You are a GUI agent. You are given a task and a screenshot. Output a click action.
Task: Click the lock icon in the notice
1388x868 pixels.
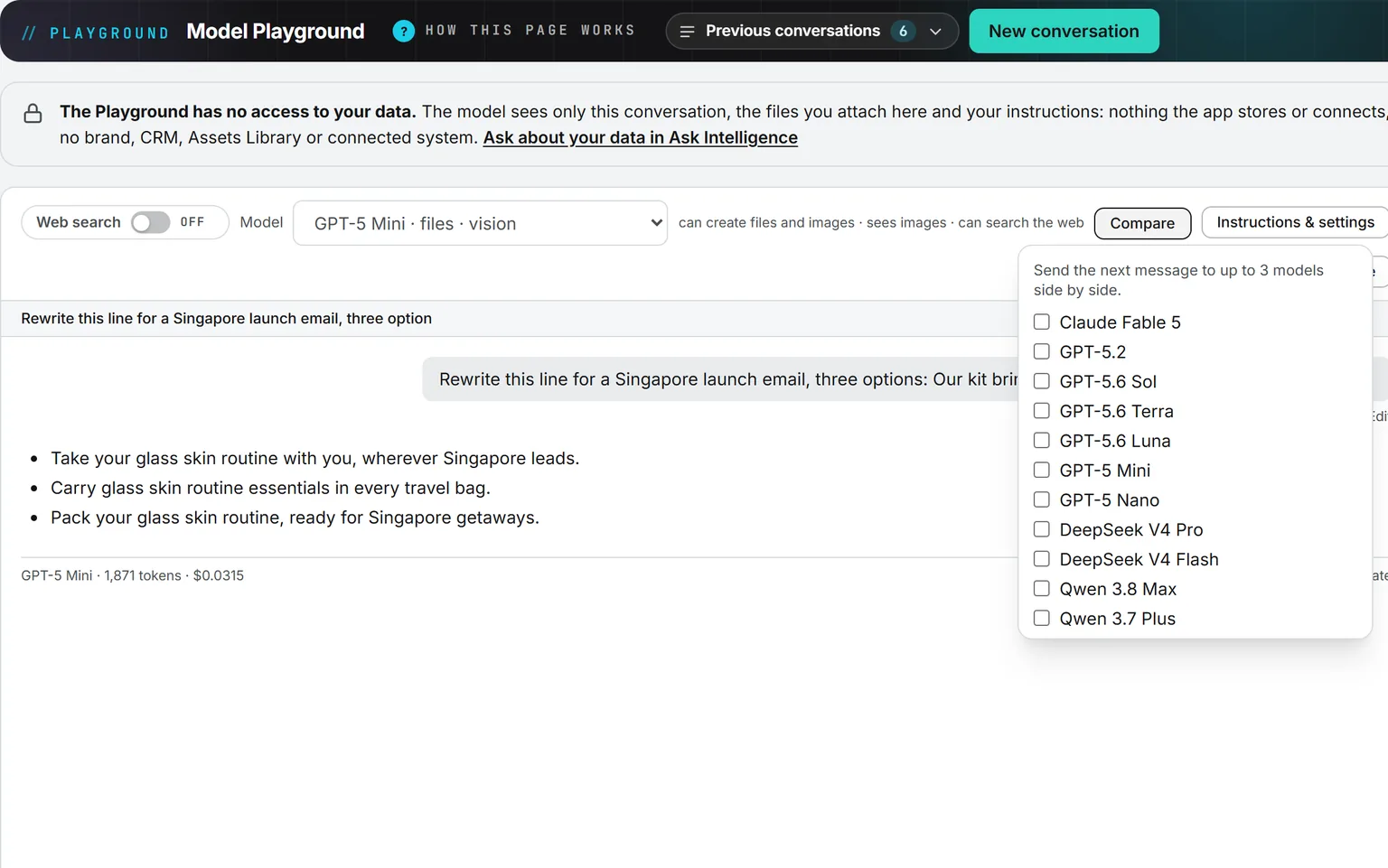(x=33, y=114)
